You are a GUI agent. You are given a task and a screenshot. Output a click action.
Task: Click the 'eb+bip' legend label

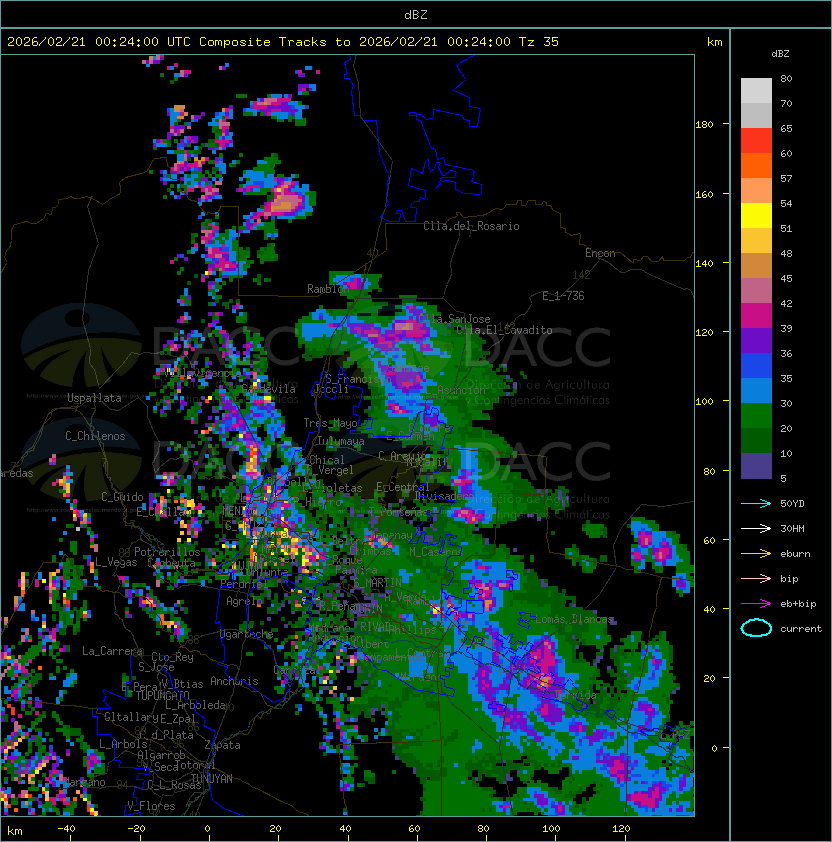click(798, 604)
